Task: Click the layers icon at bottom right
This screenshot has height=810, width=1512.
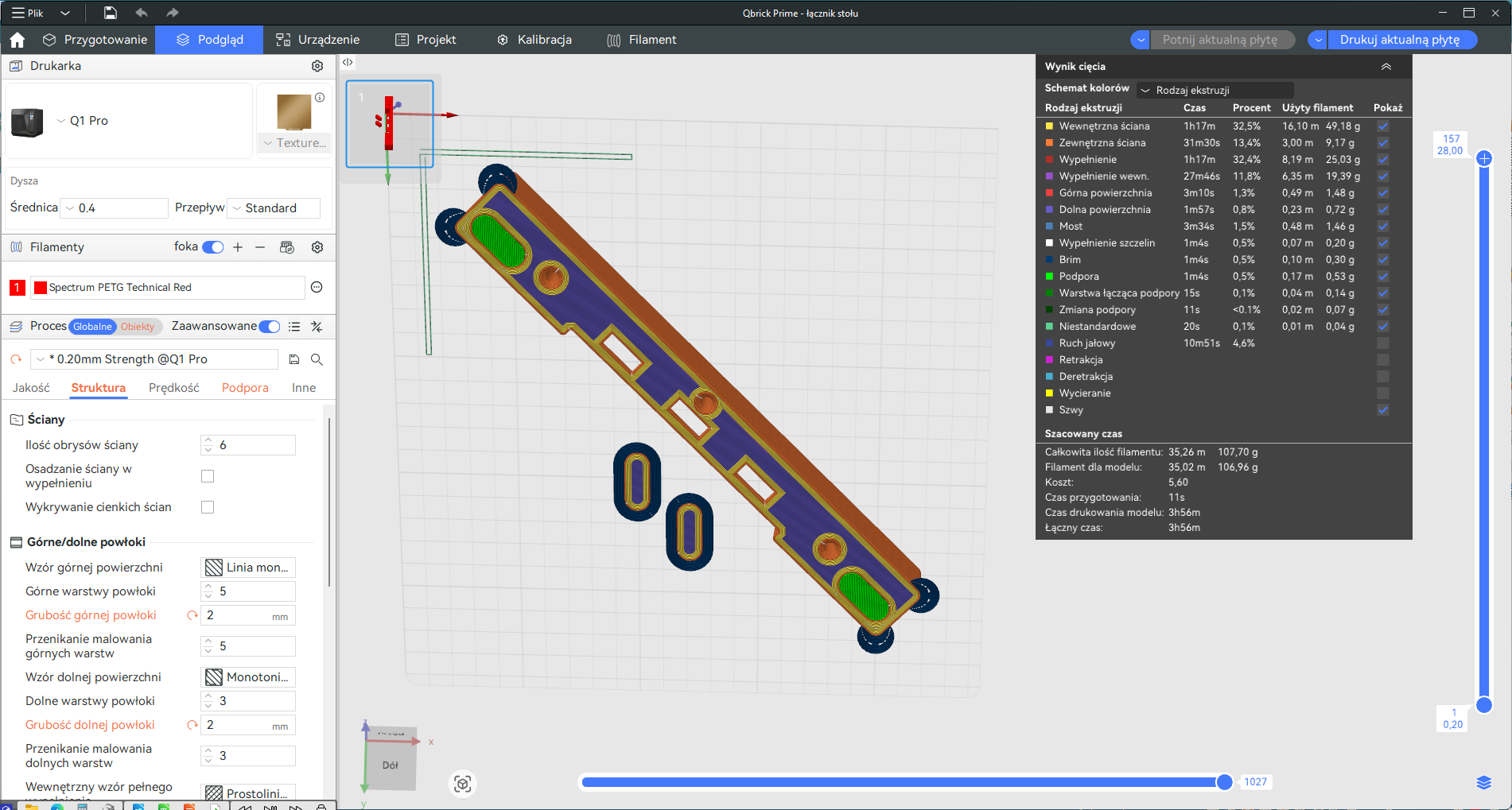Action: tap(1484, 783)
